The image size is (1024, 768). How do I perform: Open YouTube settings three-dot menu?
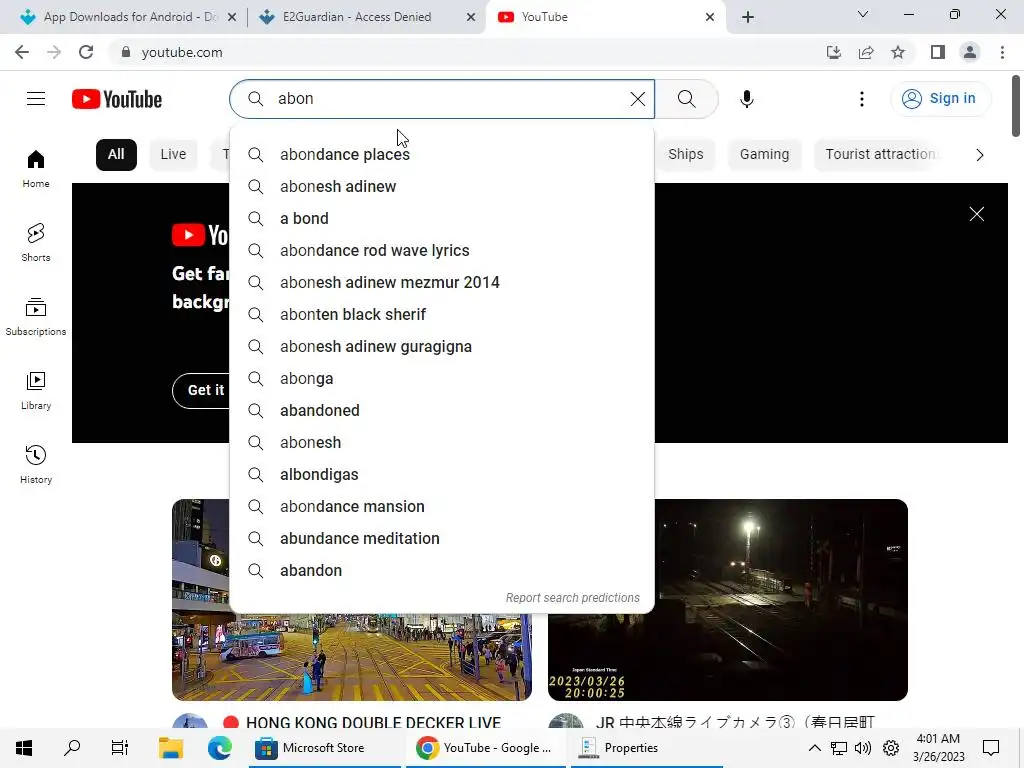click(x=861, y=99)
